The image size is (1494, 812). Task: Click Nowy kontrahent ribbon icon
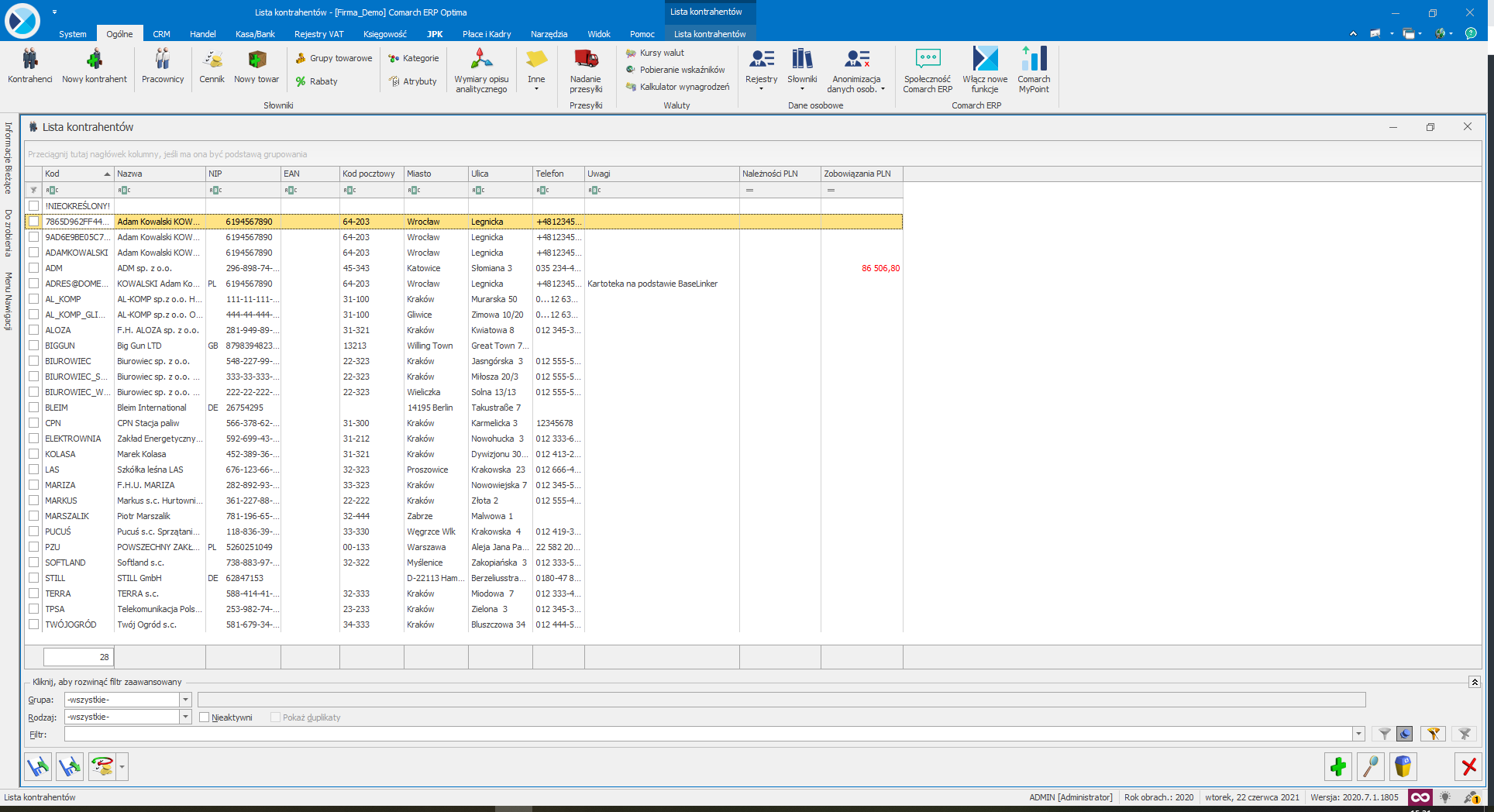(x=94, y=66)
